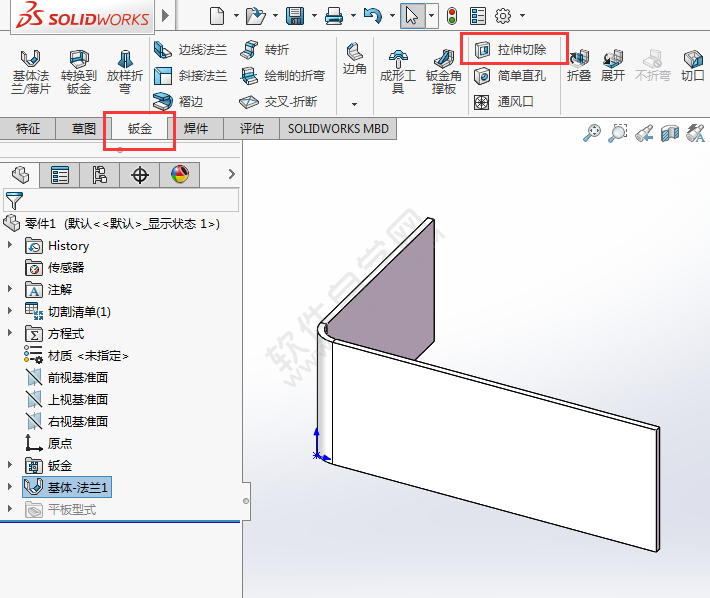Select 原点 (Origin) in feature tree
The height and width of the screenshot is (598, 710).
[x=49, y=443]
